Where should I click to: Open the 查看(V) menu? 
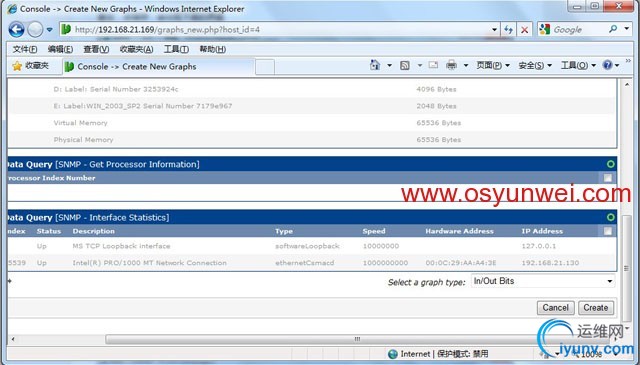click(x=96, y=49)
